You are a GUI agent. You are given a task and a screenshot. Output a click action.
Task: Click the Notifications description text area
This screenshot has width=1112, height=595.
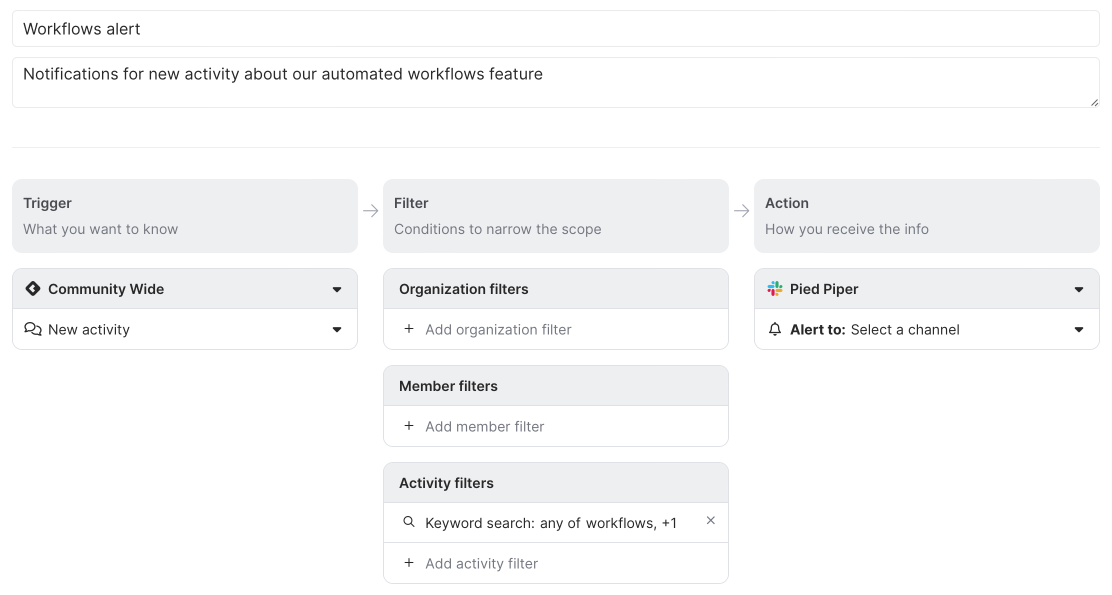pyautogui.click(x=555, y=82)
